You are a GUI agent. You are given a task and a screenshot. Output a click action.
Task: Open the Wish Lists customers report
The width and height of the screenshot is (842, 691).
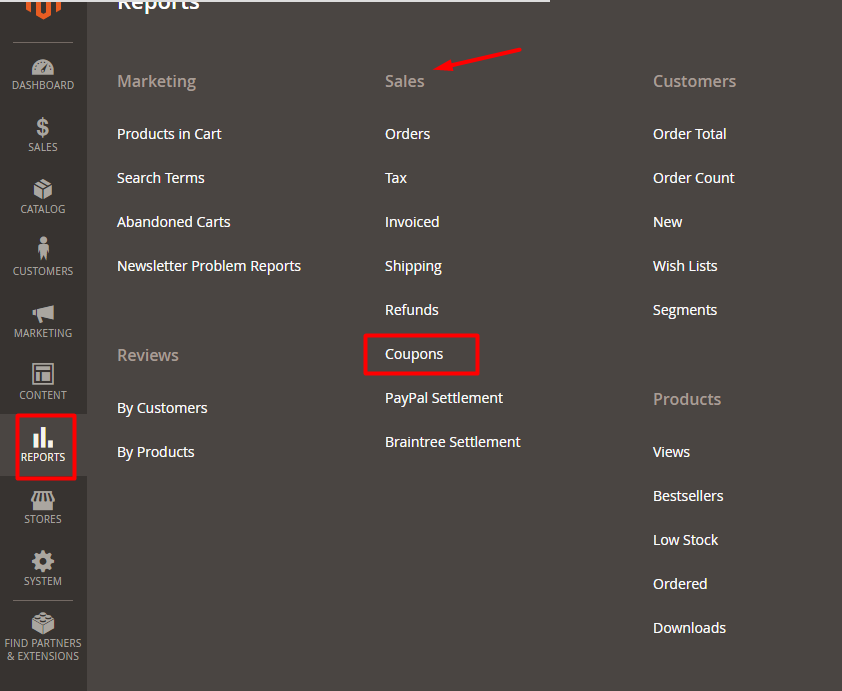(685, 266)
